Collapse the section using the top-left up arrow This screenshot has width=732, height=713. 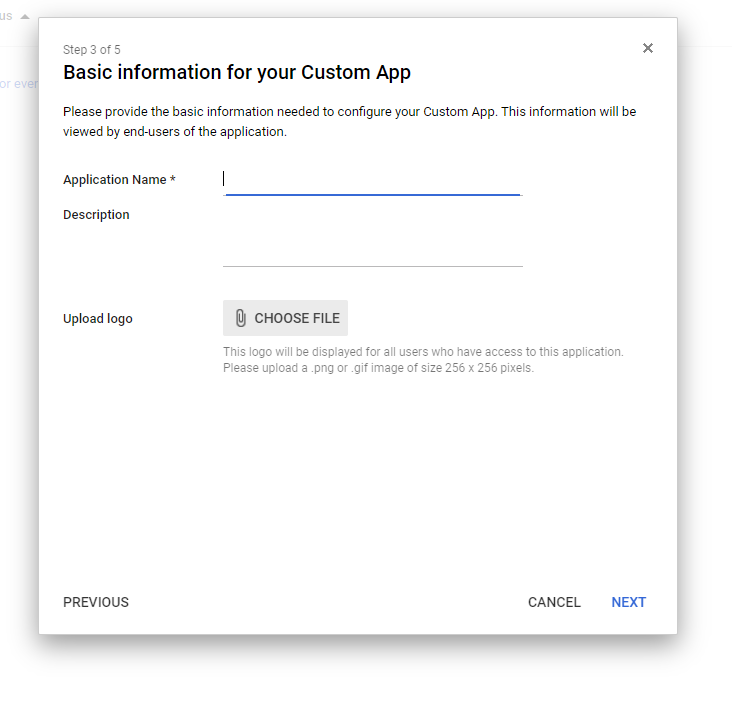[25, 16]
